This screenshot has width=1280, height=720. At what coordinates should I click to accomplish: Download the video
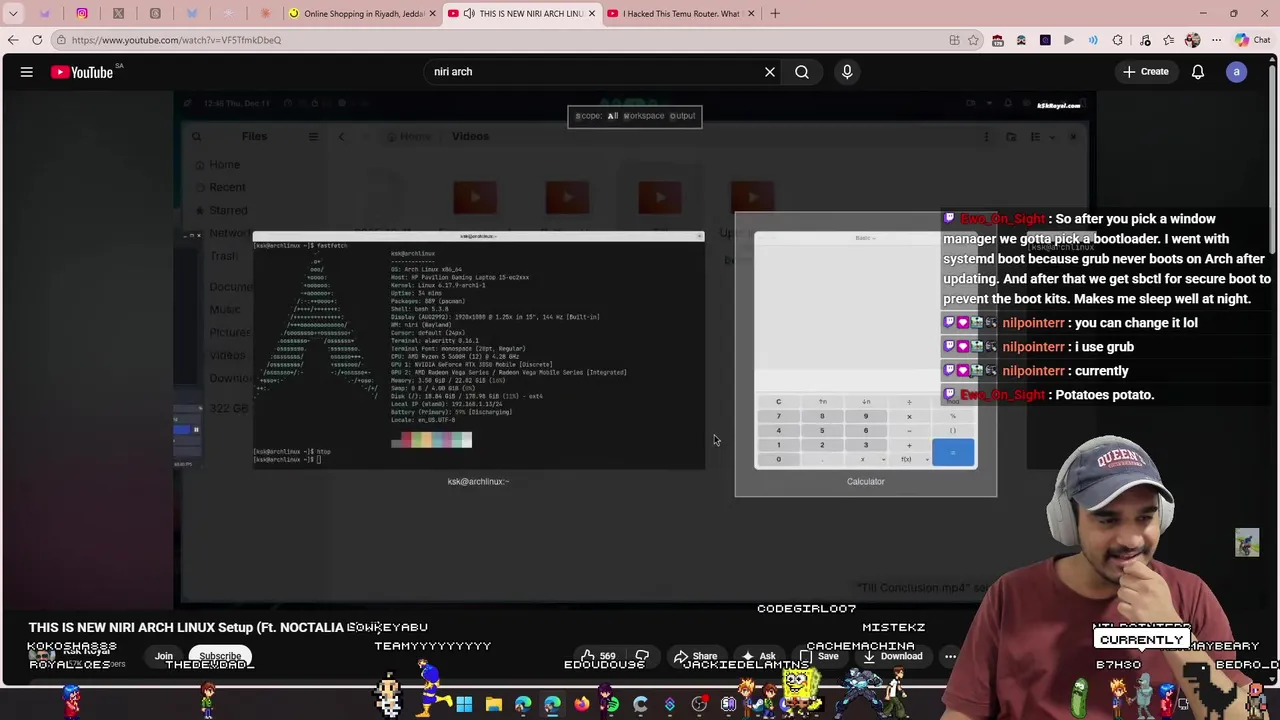(x=892, y=656)
